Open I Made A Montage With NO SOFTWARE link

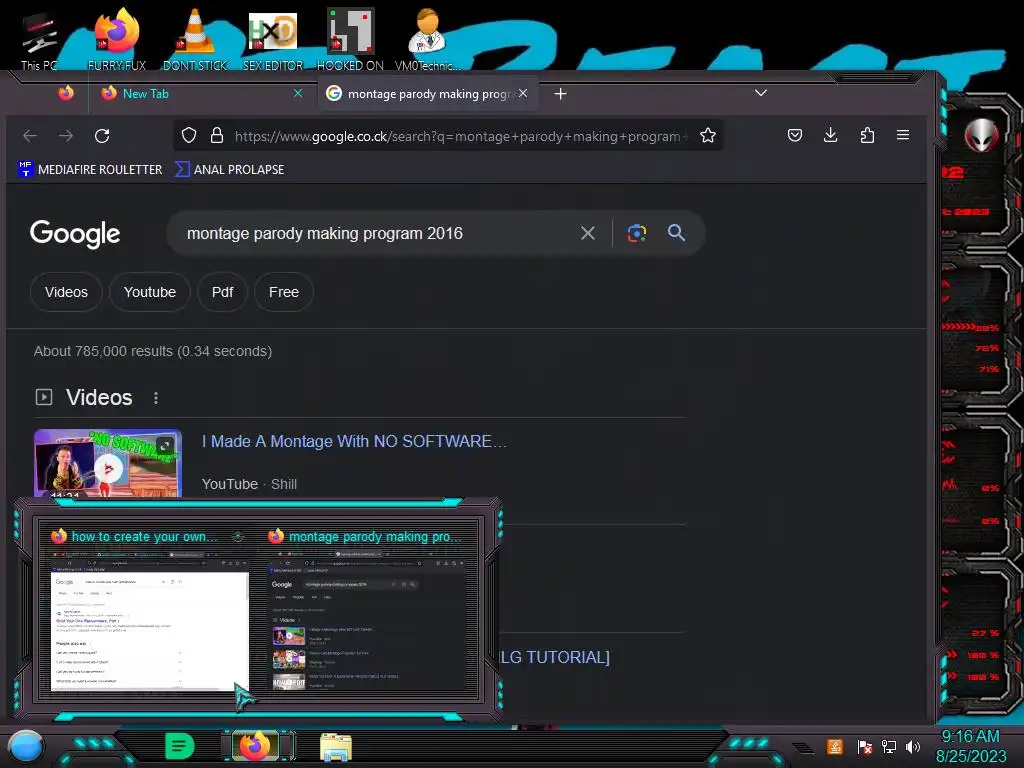pos(354,441)
